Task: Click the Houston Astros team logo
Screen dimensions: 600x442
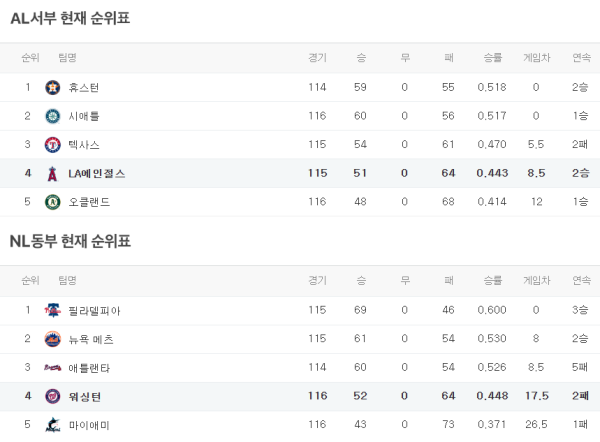Action: click(52, 87)
